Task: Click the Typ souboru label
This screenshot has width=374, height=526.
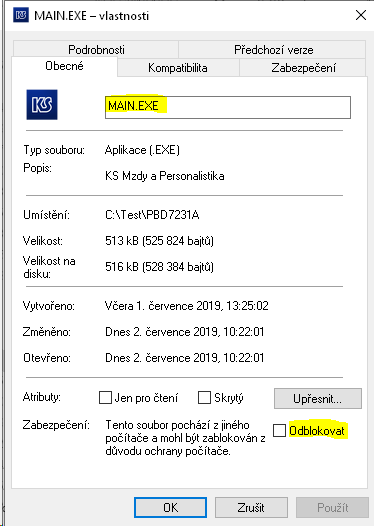Action: (54, 150)
